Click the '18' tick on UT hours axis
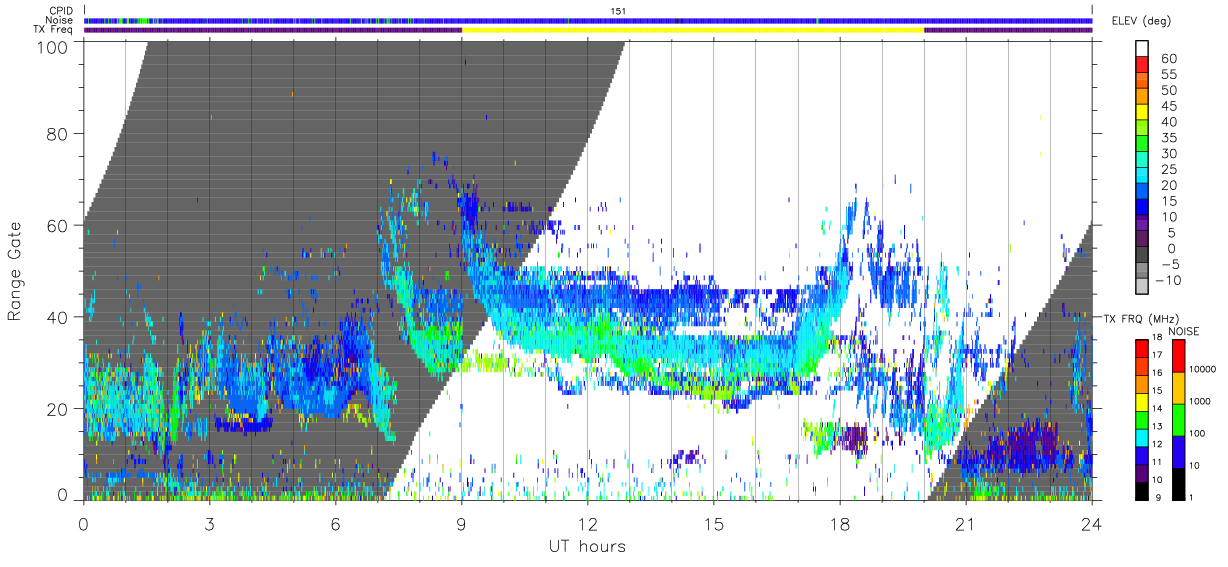 click(x=840, y=523)
